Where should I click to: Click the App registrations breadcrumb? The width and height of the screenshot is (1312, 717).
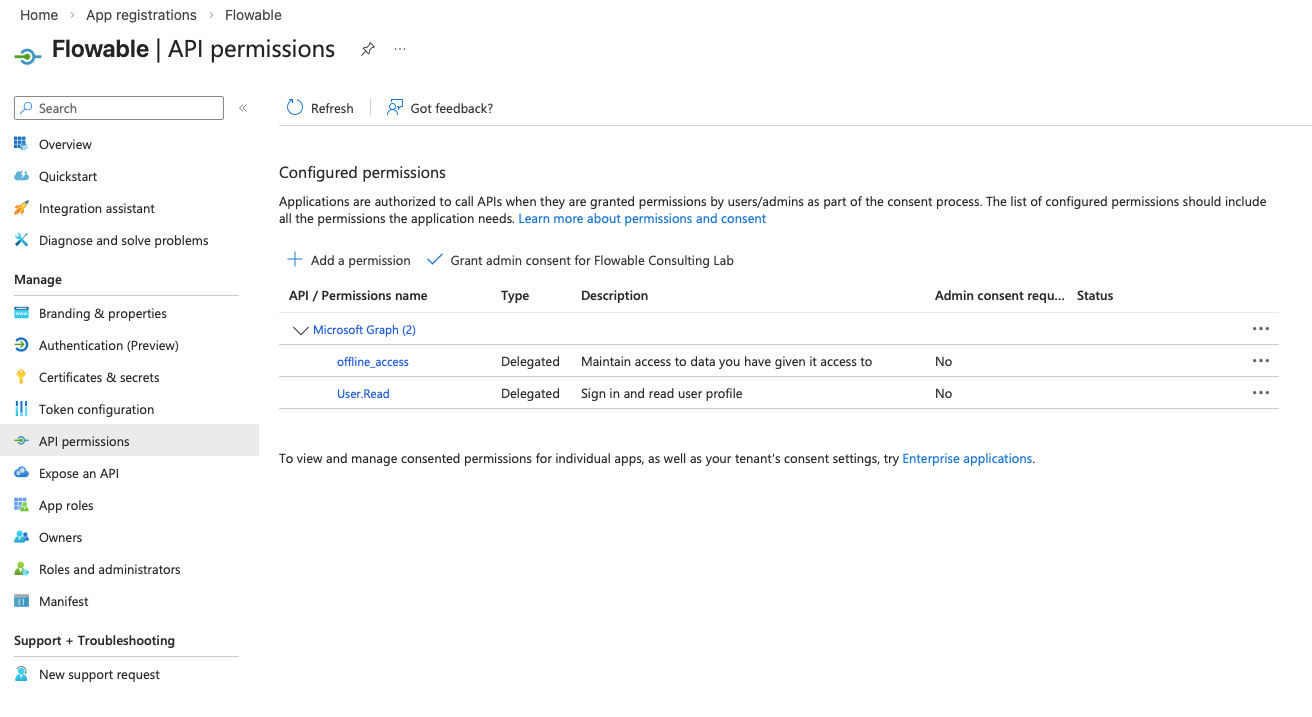tap(141, 15)
